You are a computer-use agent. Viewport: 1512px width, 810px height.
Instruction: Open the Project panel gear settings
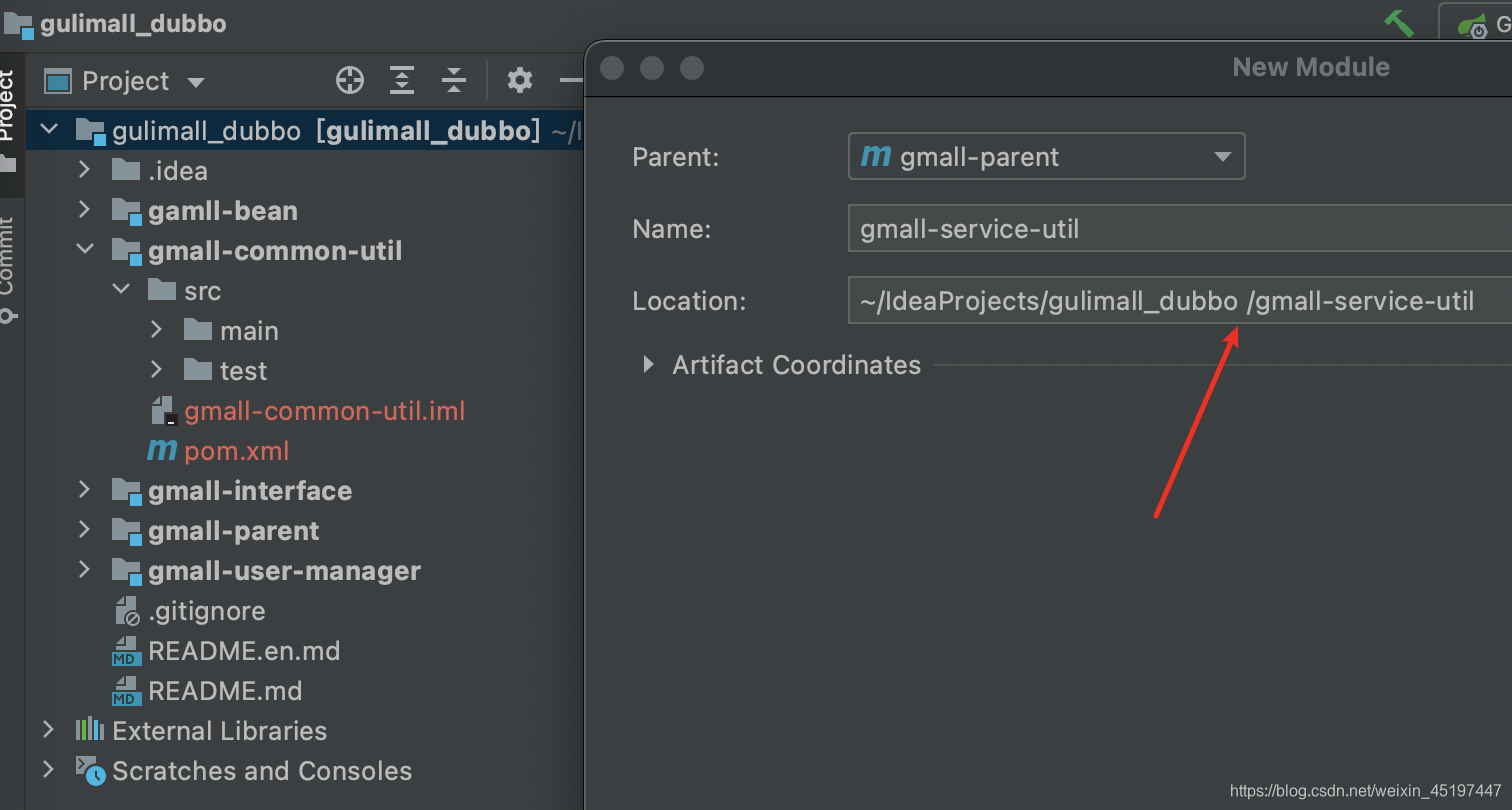pyautogui.click(x=519, y=81)
